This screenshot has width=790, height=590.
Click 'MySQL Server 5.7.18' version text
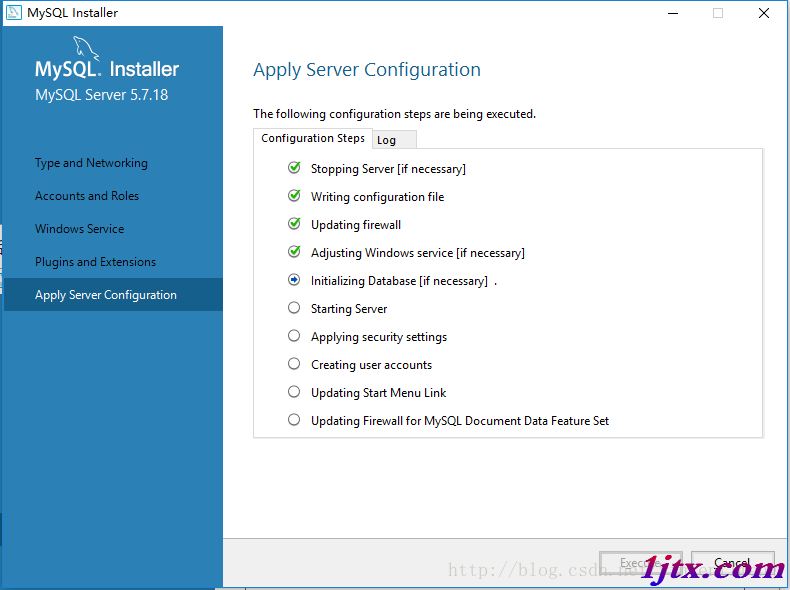click(101, 95)
